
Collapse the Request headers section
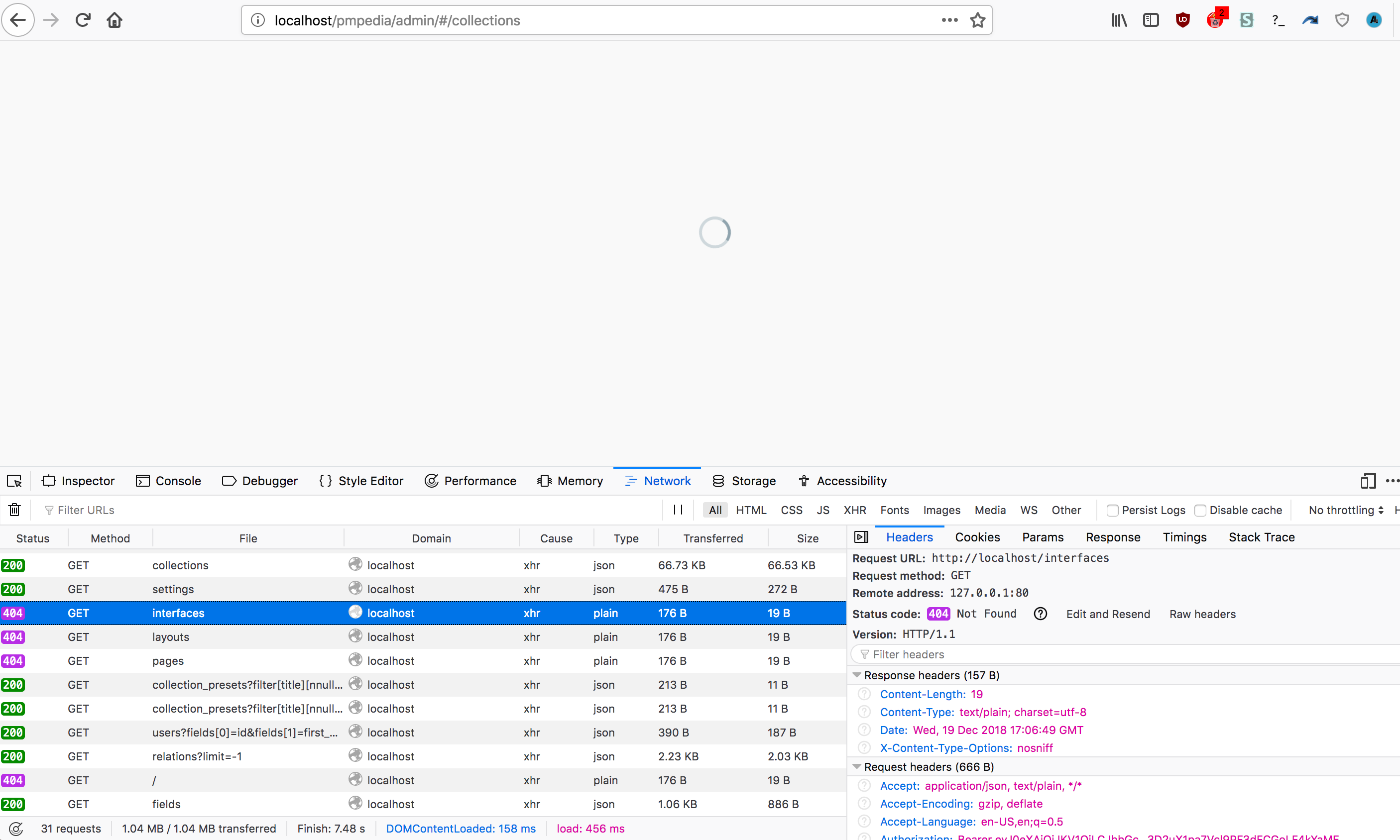click(857, 766)
